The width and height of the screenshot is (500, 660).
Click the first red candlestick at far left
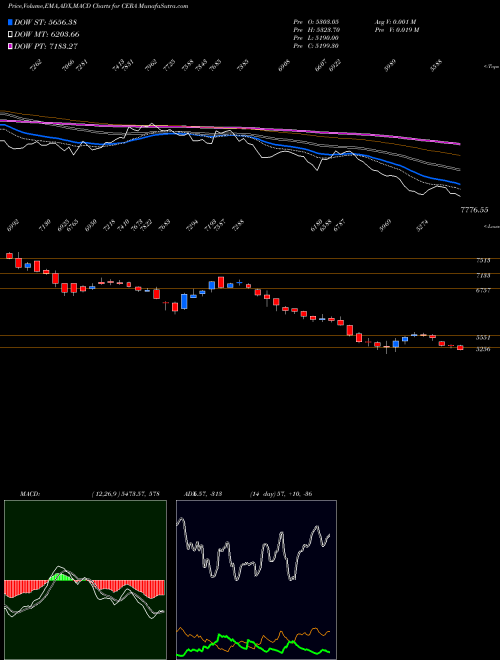tap(9, 255)
